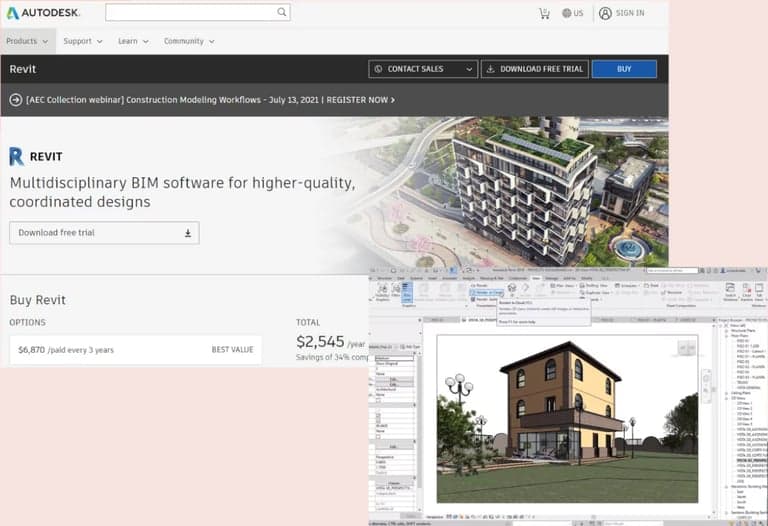
Task: Select the Manage tab in the Revit ribbon
Action: tap(552, 278)
